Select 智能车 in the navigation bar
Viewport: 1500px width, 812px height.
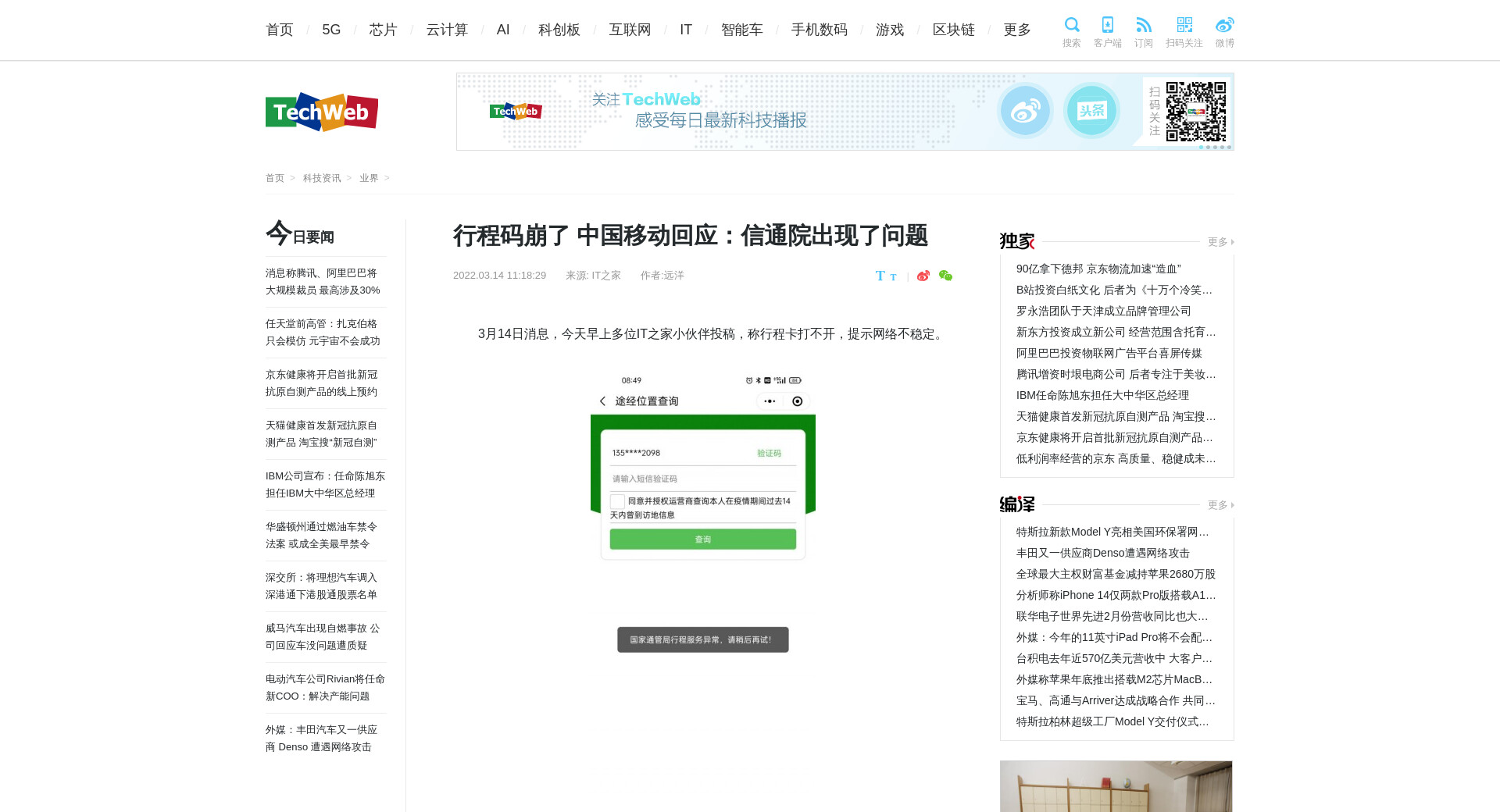click(x=741, y=30)
